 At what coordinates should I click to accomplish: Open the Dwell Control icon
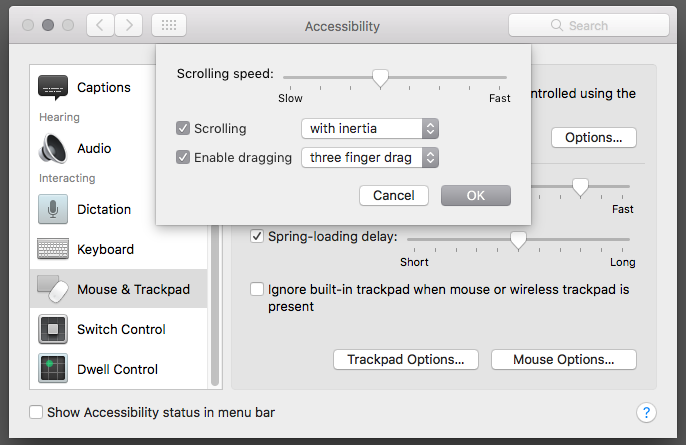(x=53, y=368)
